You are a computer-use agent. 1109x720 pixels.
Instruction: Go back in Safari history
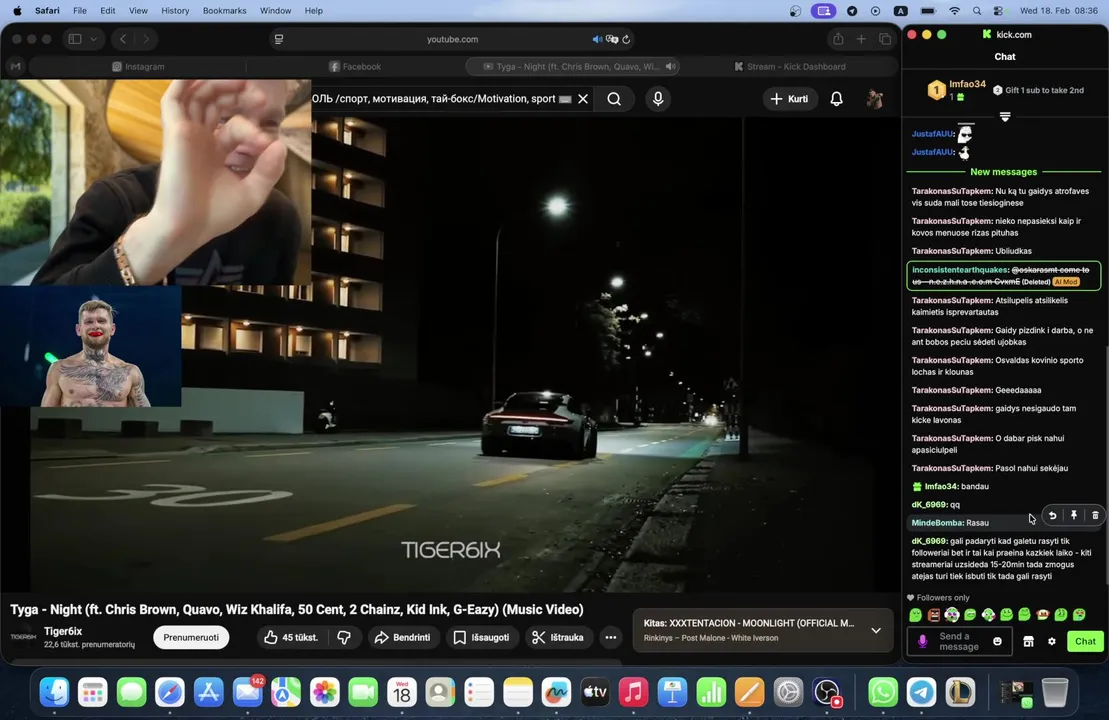point(123,39)
